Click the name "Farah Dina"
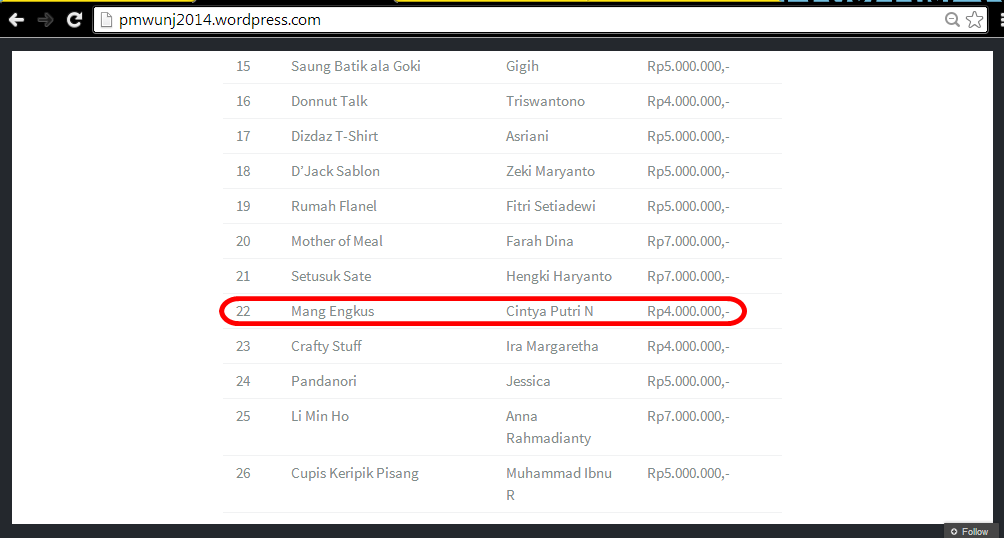1004x538 pixels. coord(540,241)
